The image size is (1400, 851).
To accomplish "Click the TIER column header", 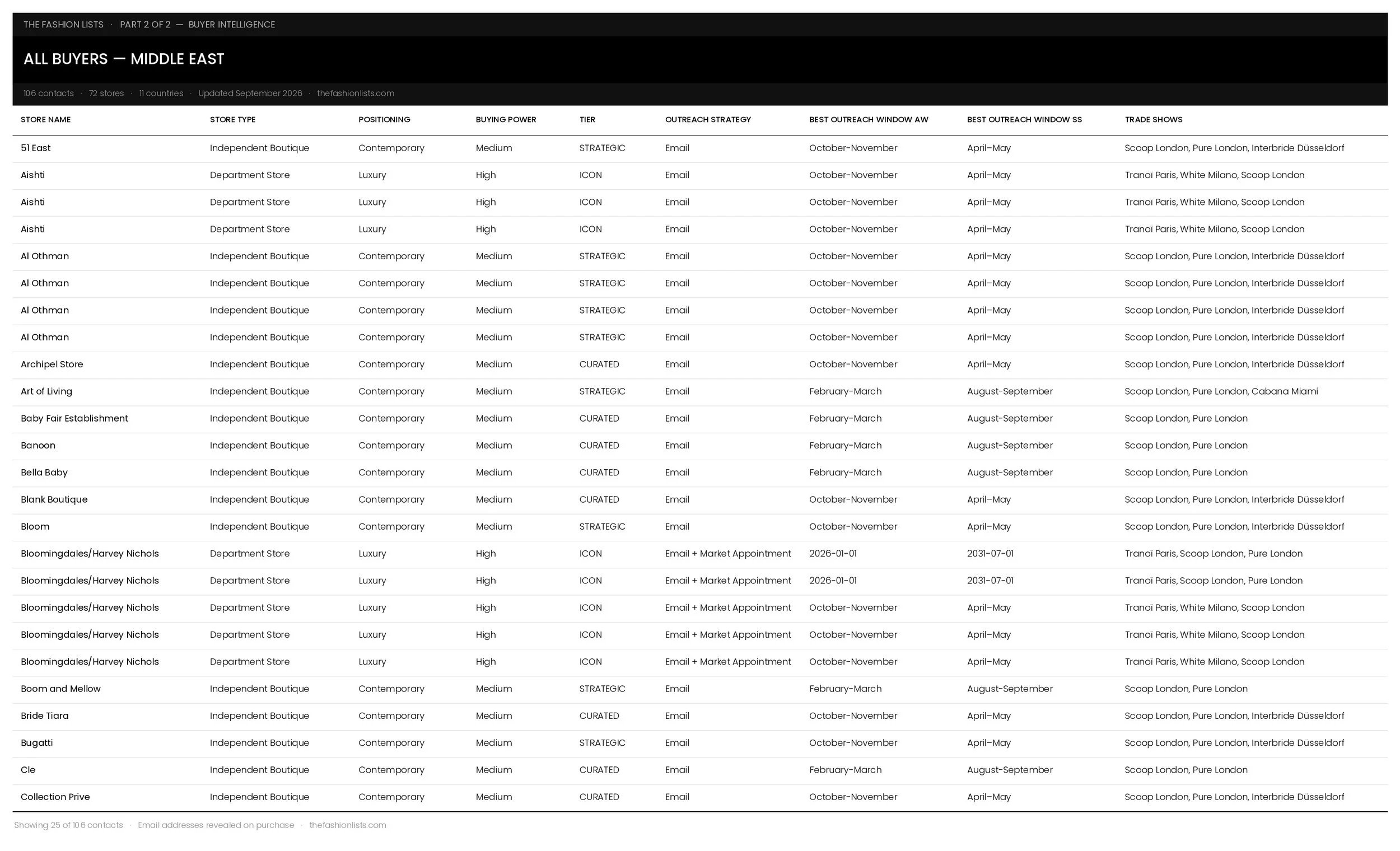I will tap(587, 119).
